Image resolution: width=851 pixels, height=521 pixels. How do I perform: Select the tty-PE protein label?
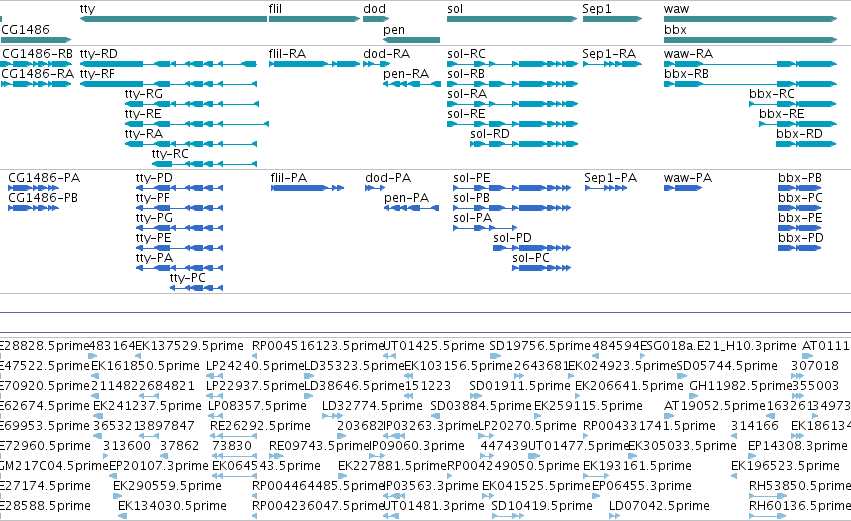(153, 238)
